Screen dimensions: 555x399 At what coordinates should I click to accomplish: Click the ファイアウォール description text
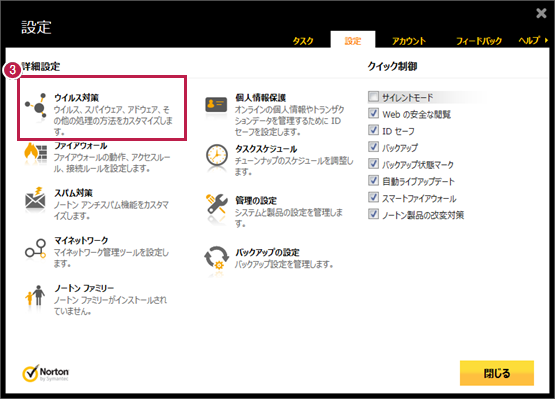pos(112,163)
